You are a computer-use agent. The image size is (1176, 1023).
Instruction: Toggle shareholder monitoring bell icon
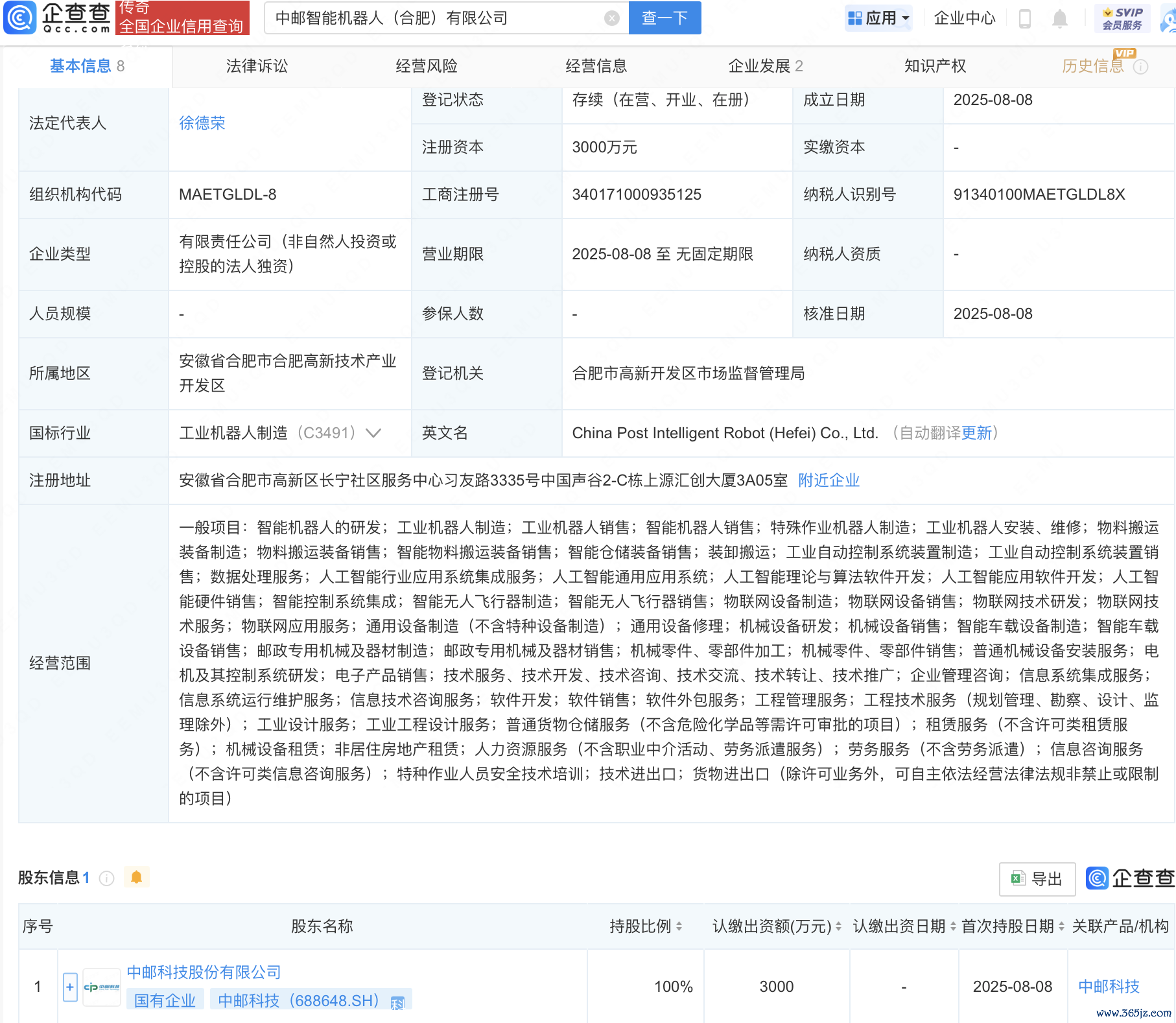136,877
